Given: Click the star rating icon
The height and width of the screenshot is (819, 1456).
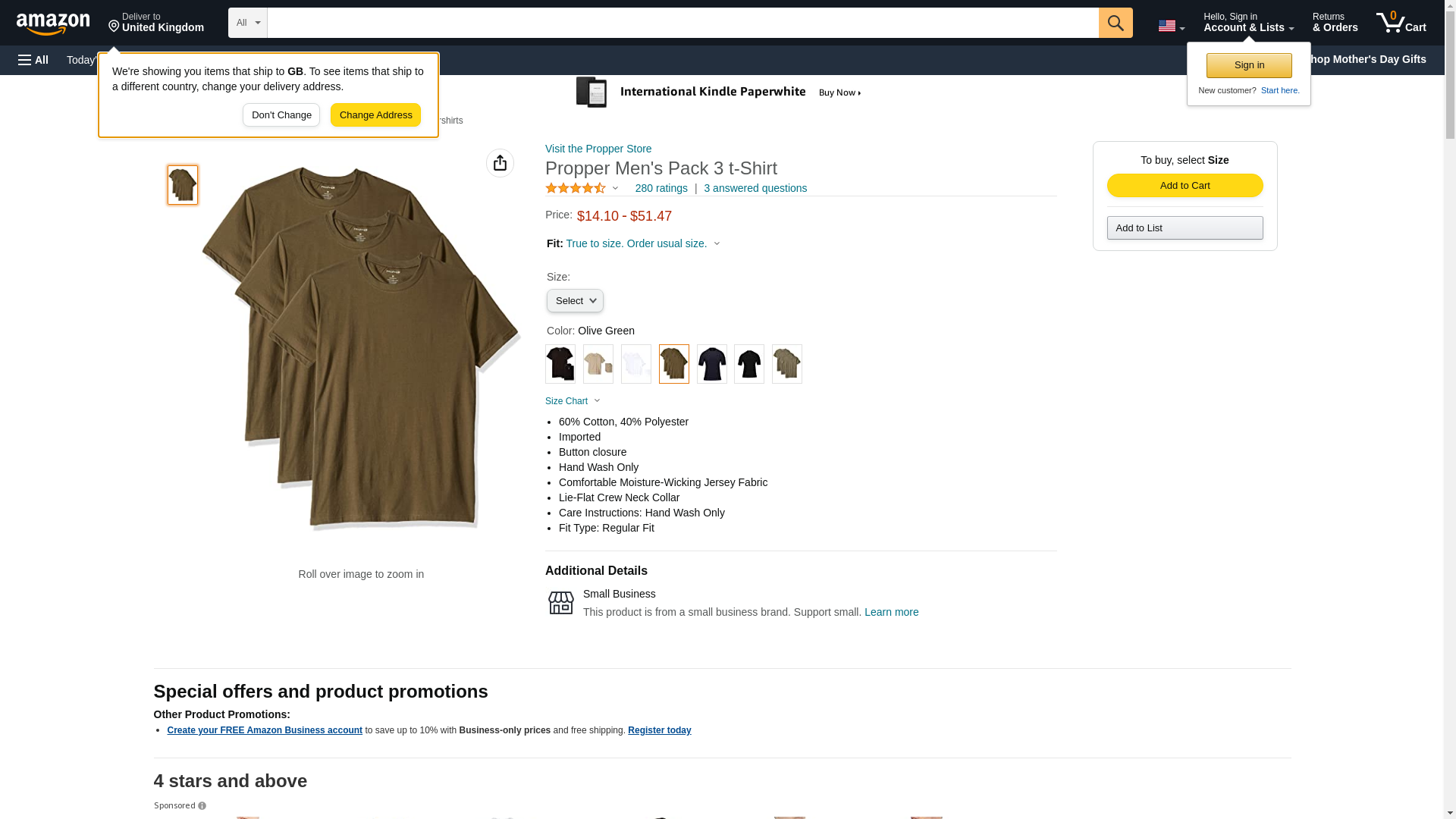Looking at the screenshot, I should point(576,188).
